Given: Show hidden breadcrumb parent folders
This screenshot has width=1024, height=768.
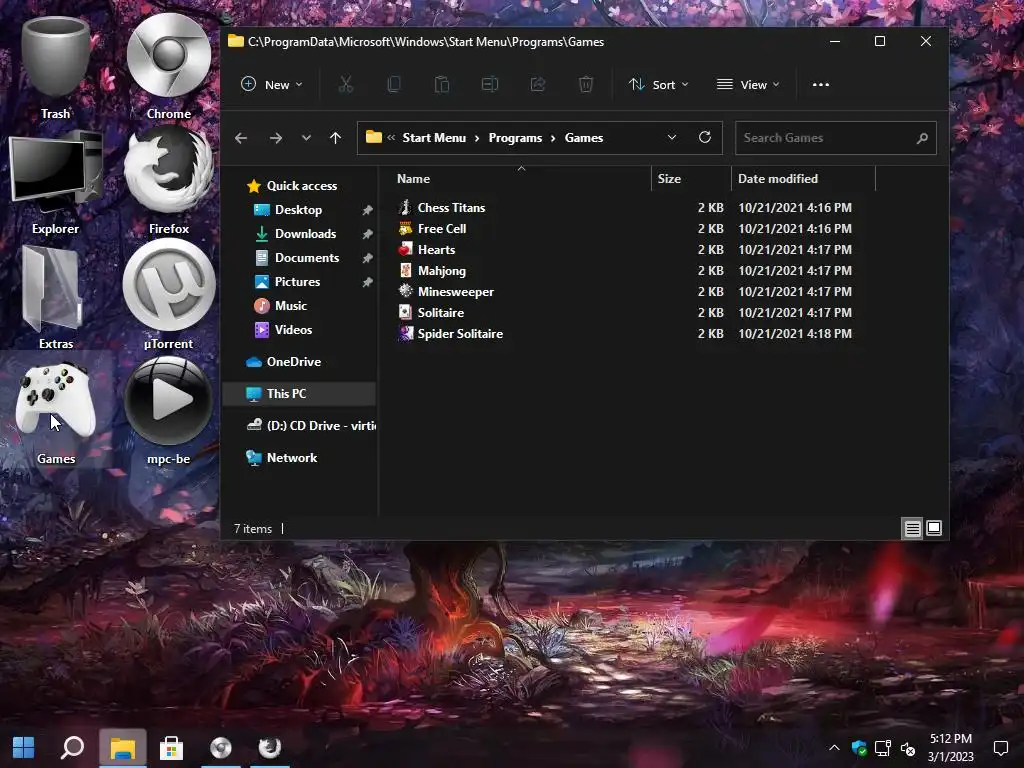Looking at the screenshot, I should click(391, 137).
